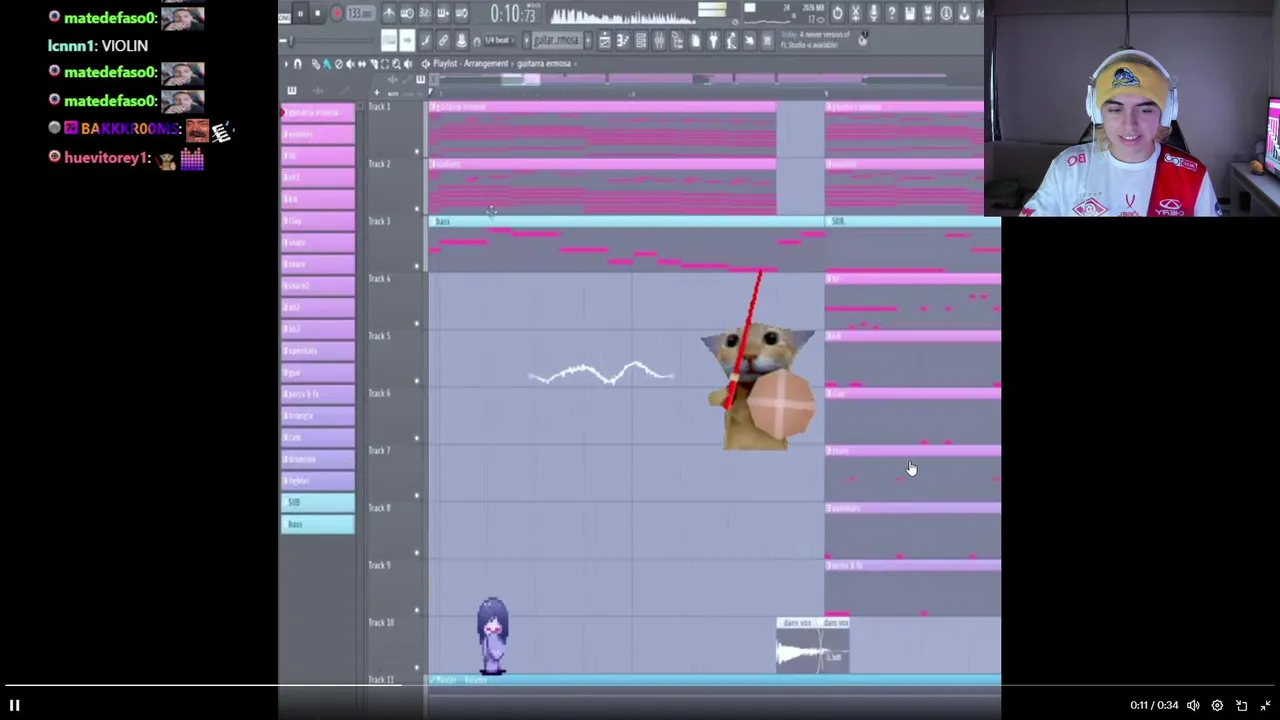The width and height of the screenshot is (1280, 720).
Task: Select the playlist playback speaker tool
Action: (x=408, y=64)
